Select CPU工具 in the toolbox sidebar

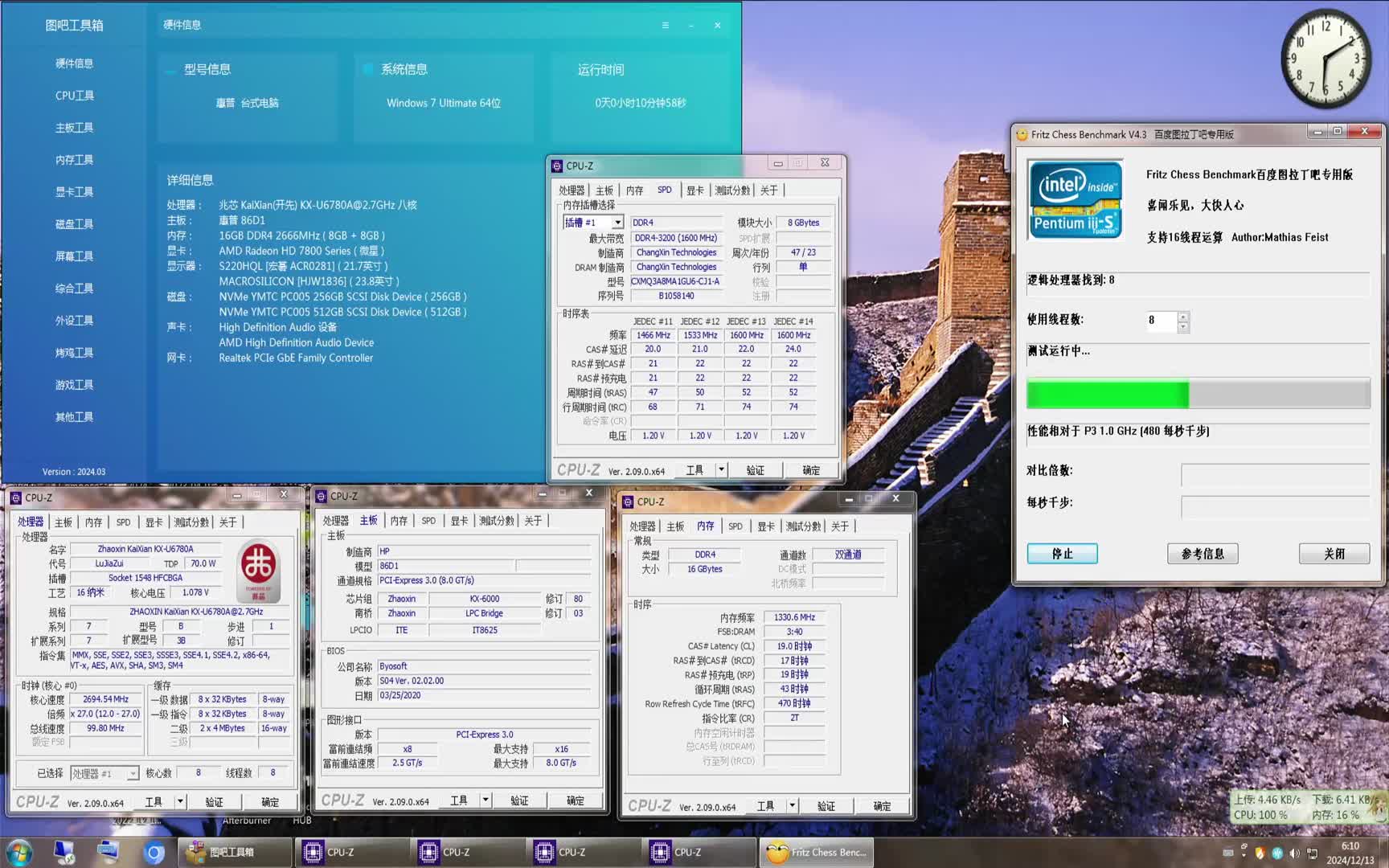[74, 96]
